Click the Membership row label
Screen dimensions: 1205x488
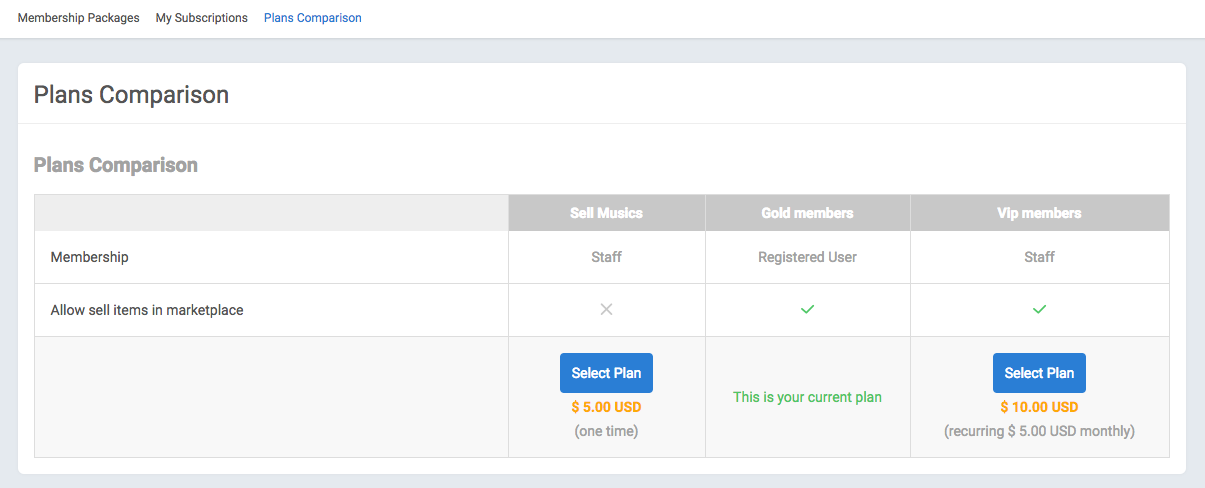point(89,257)
